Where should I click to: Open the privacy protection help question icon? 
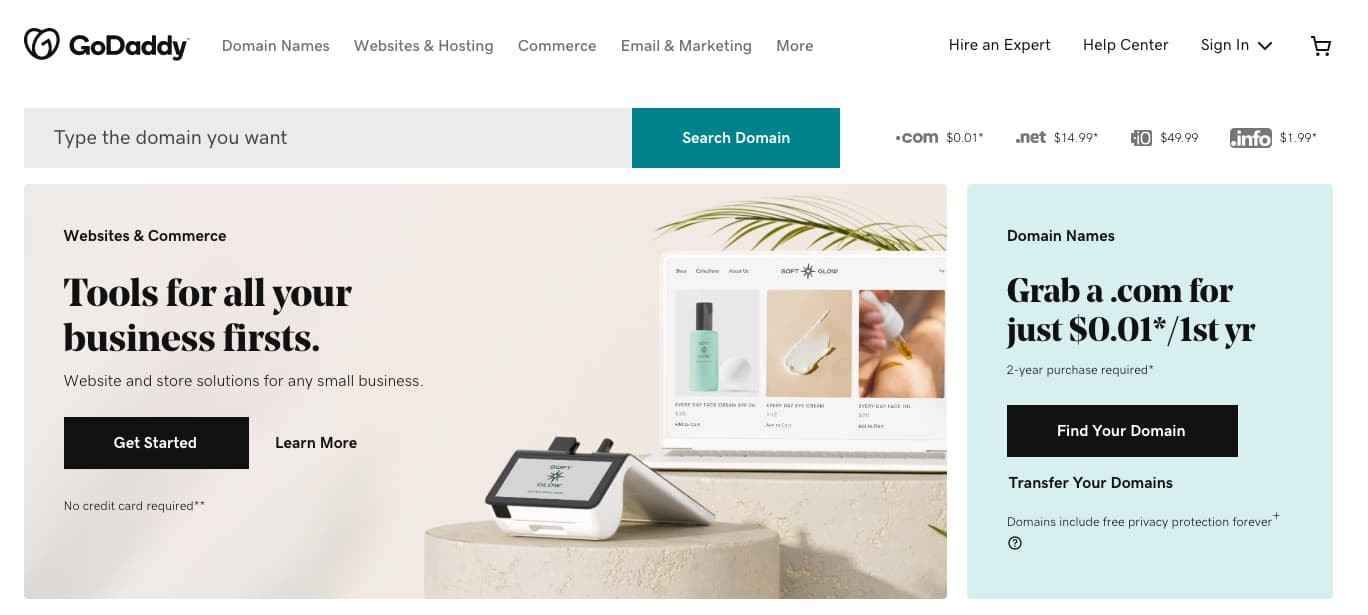1015,543
